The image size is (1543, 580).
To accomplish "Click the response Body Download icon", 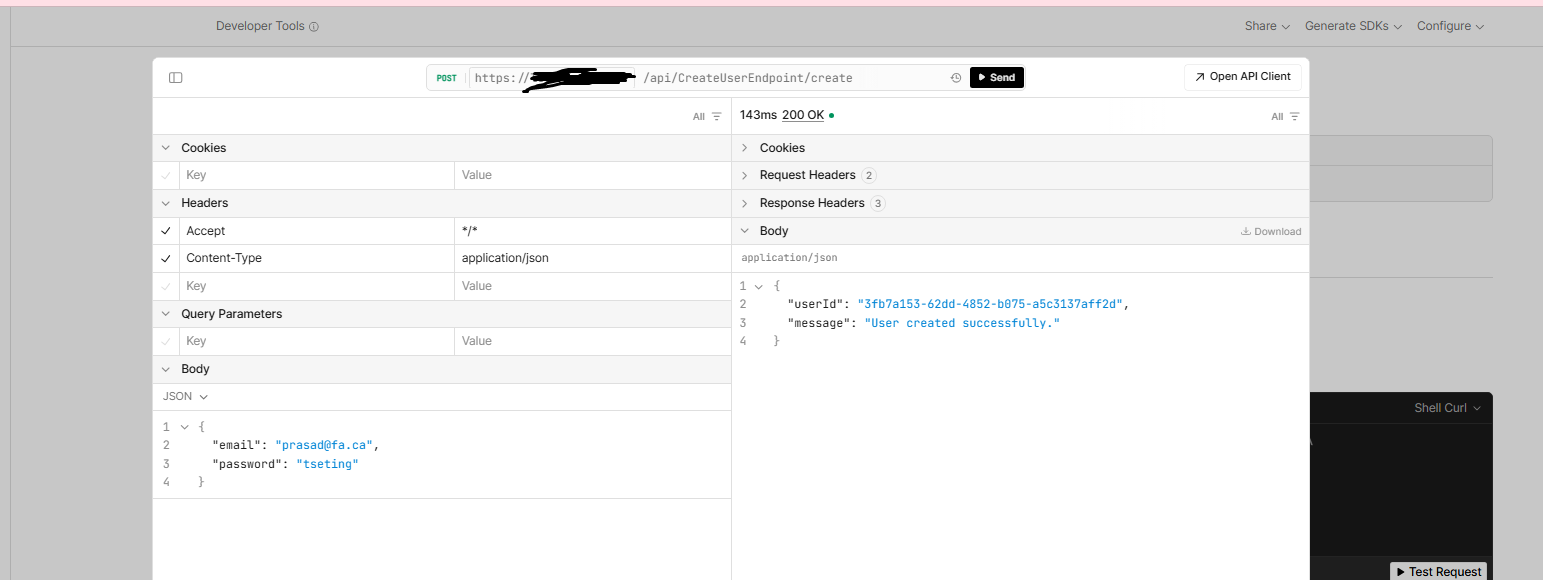I will 1246,231.
